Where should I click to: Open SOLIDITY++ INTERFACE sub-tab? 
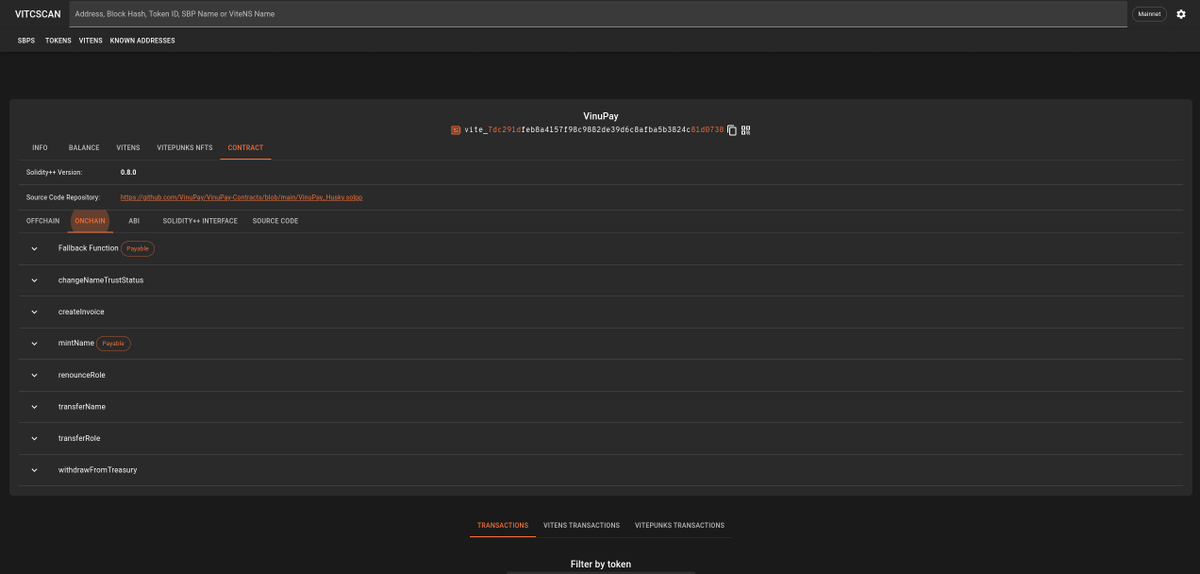pos(200,220)
